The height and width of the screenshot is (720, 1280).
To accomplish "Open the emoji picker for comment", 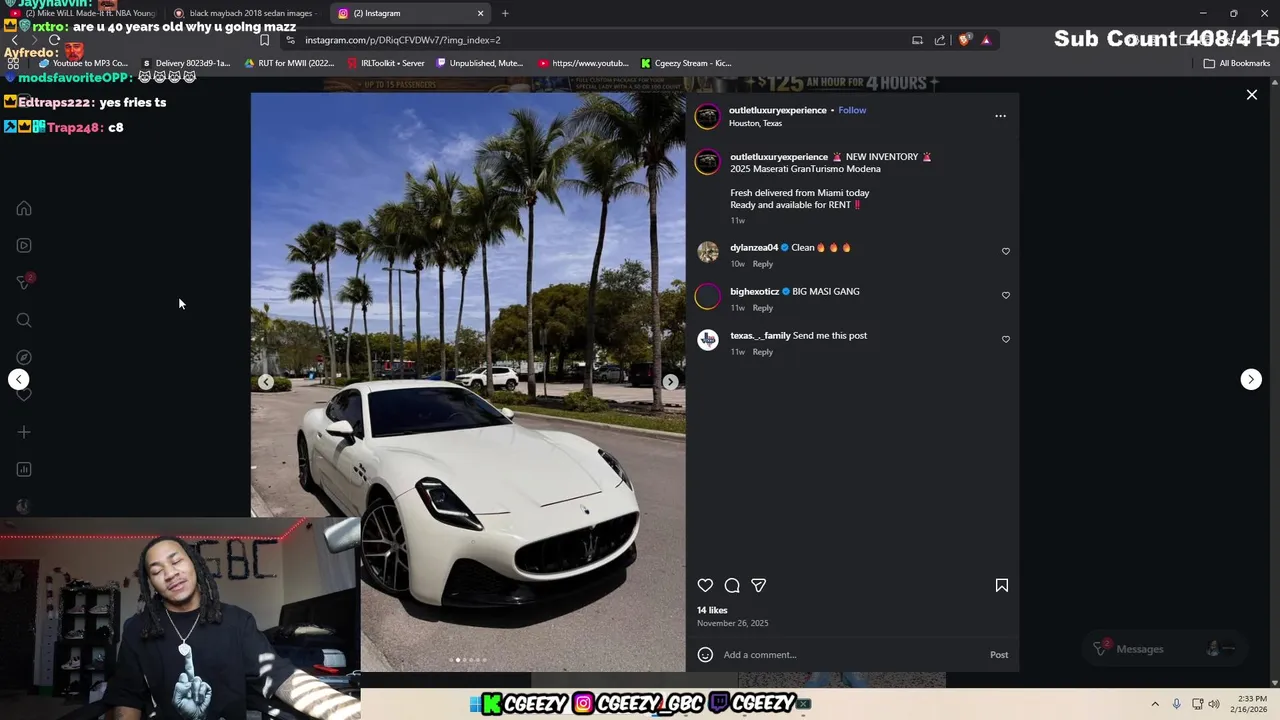I will pos(705,655).
